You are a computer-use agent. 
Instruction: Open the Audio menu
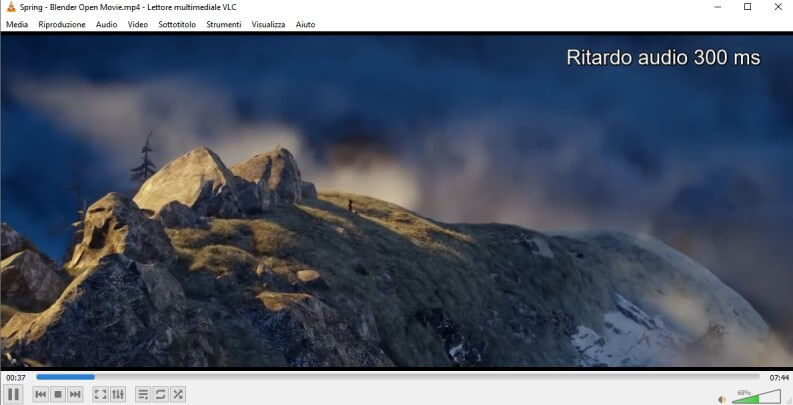[x=106, y=24]
